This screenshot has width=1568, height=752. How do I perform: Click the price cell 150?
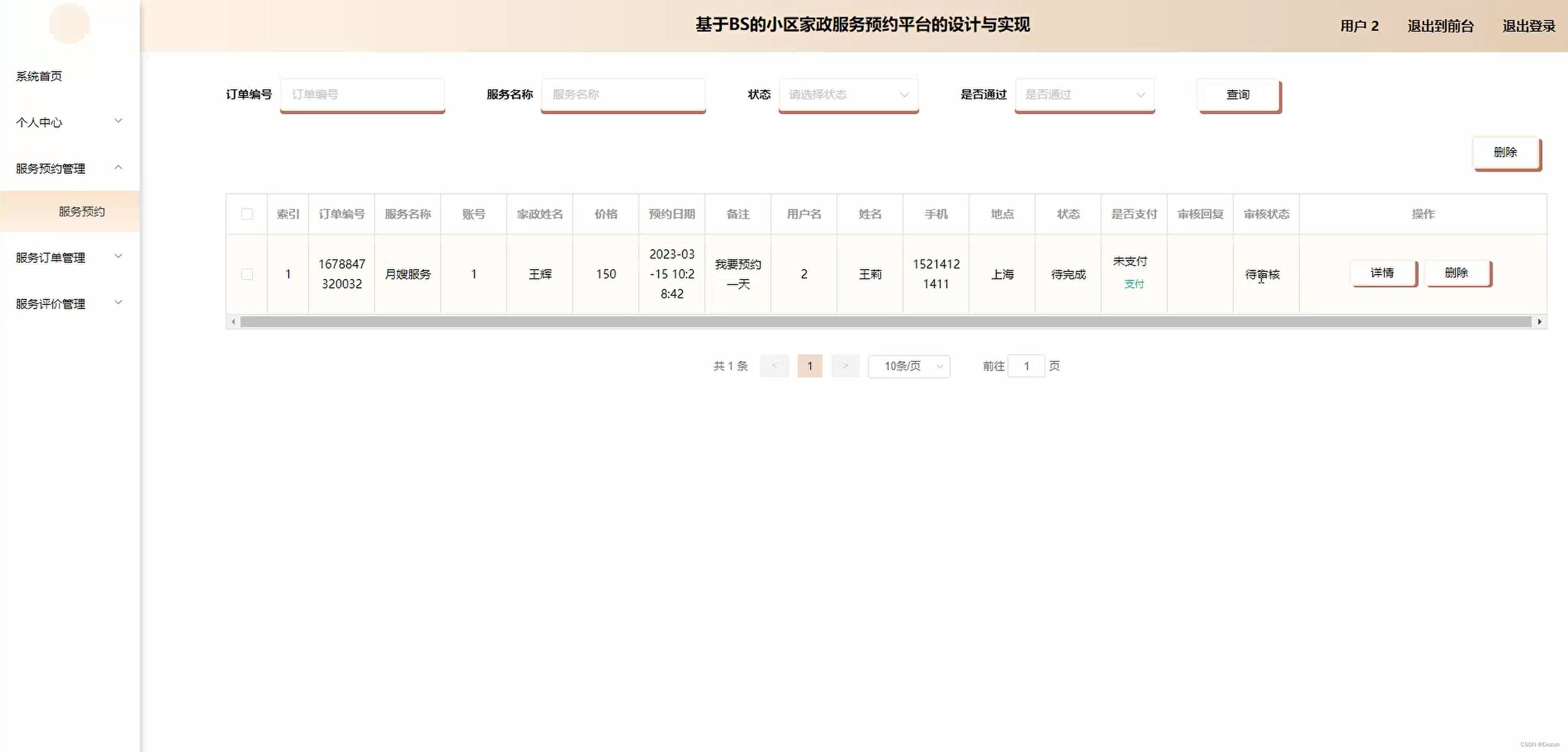606,275
